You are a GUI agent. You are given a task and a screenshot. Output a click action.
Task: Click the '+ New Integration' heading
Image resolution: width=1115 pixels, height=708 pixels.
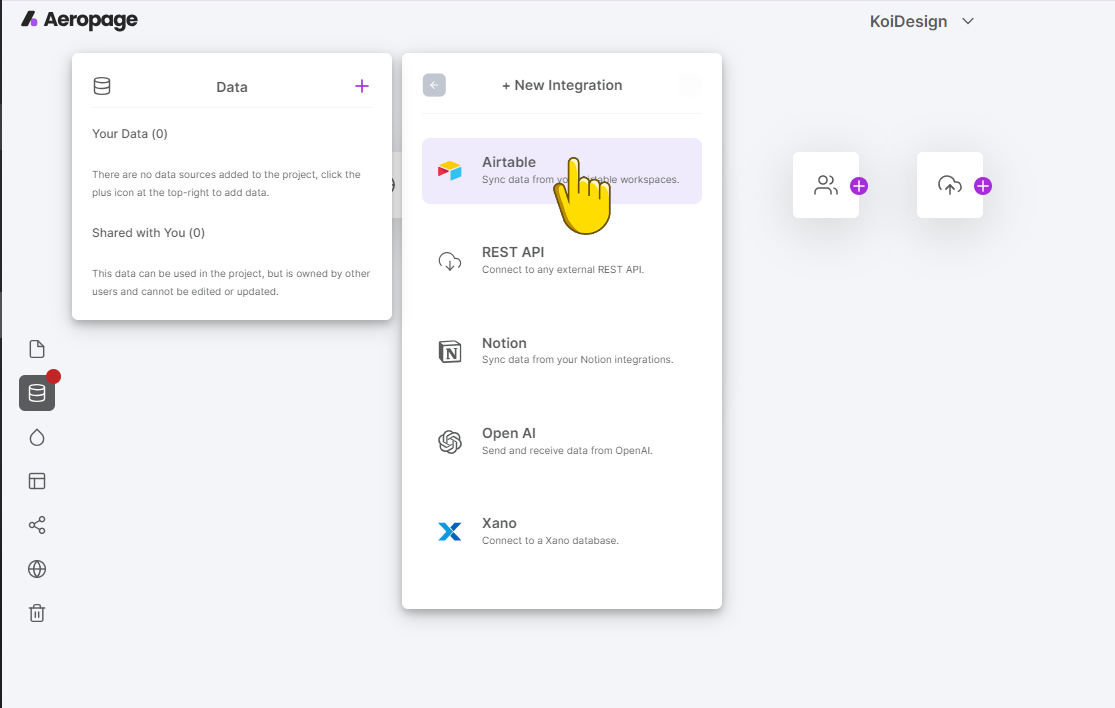[x=562, y=85]
